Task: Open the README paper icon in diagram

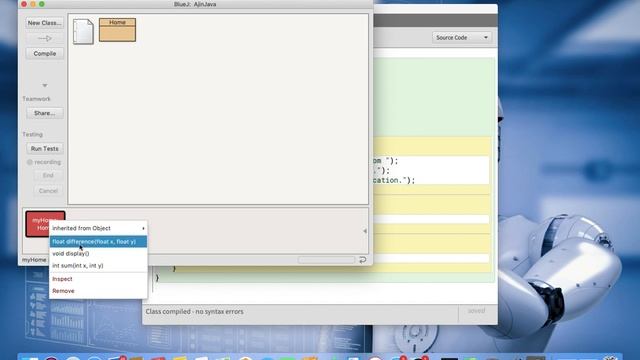Action: pos(83,31)
